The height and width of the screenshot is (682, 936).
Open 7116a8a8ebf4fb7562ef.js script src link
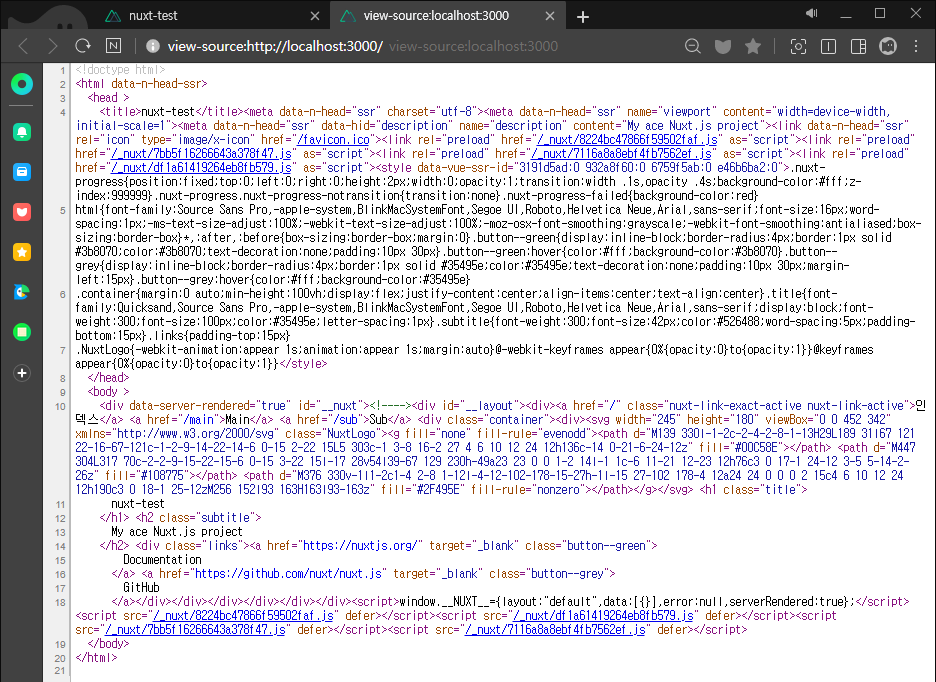point(555,630)
